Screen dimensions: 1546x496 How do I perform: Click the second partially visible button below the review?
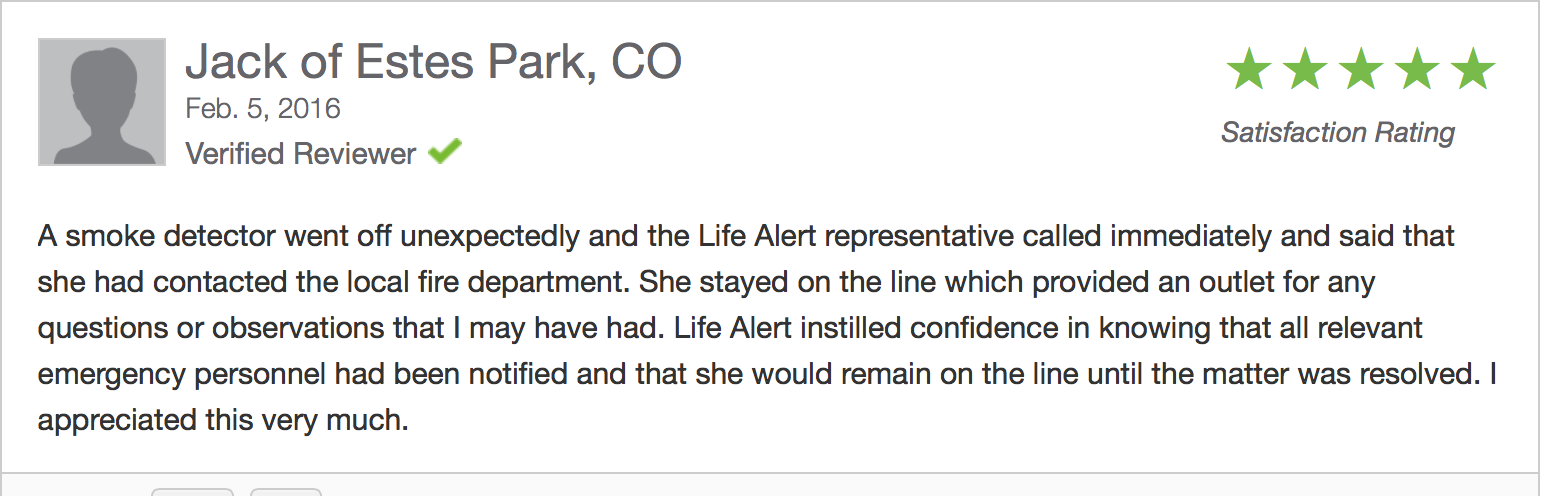coord(286,491)
